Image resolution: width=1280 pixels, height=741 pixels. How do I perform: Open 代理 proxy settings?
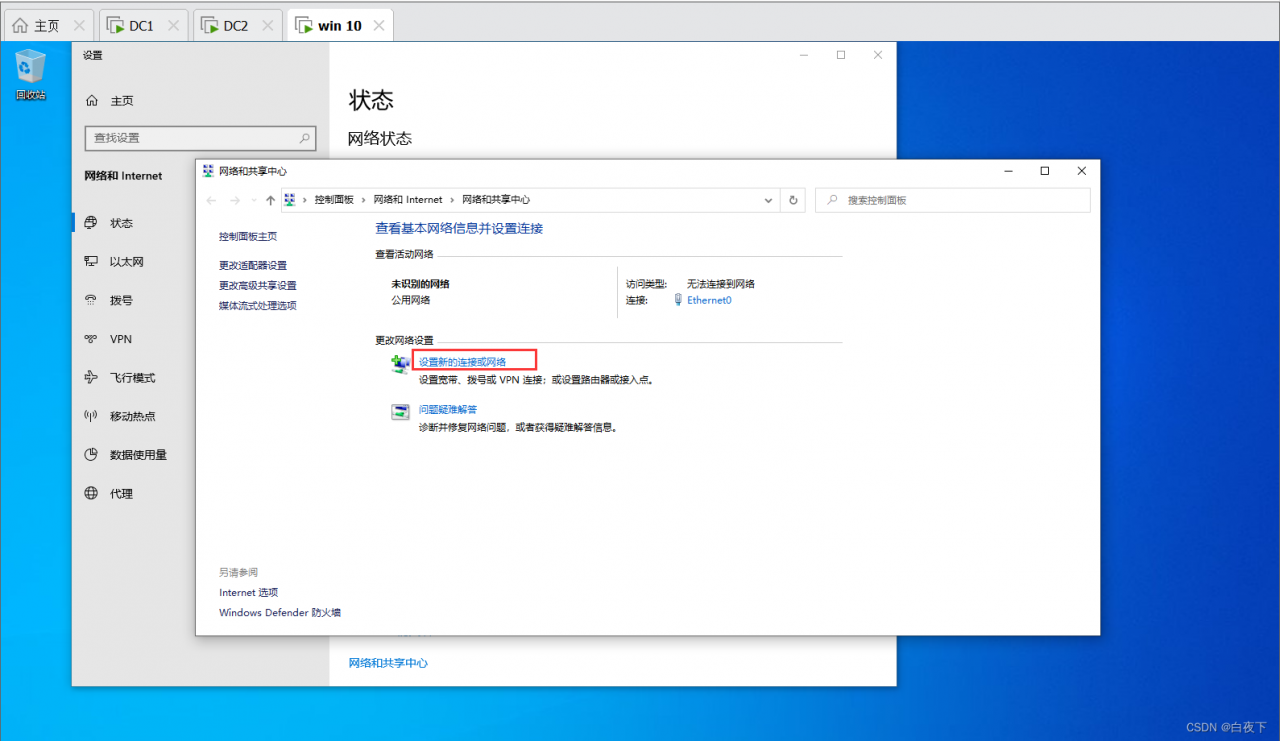119,492
